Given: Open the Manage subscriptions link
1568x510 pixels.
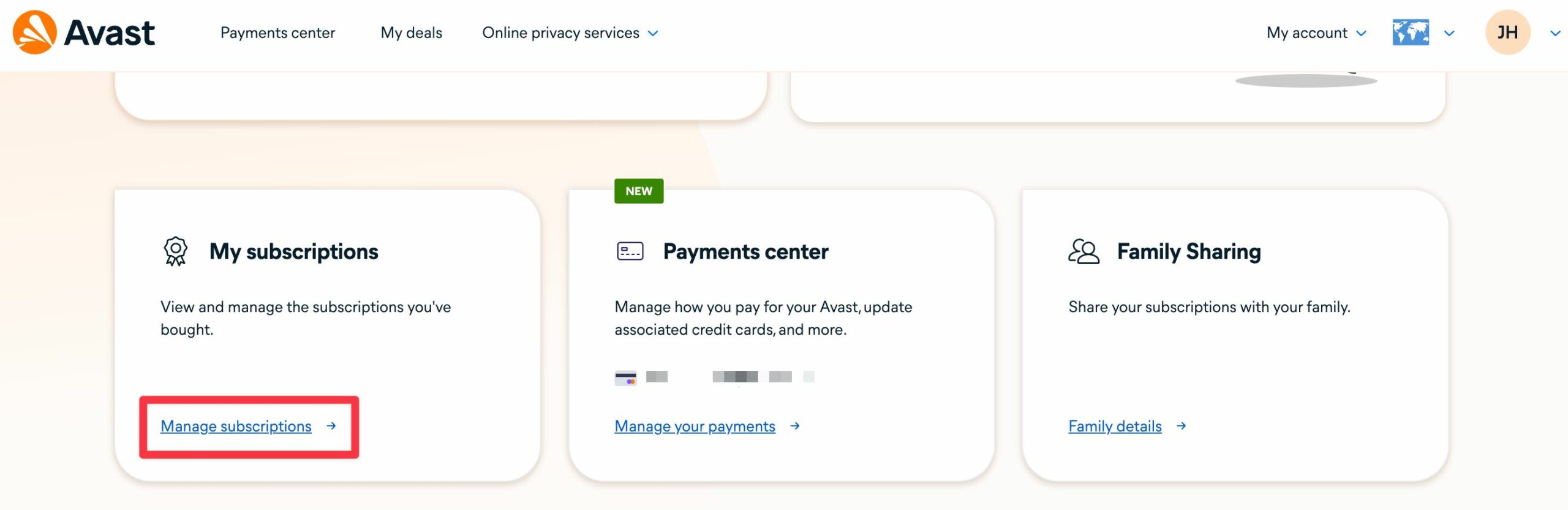Looking at the screenshot, I should [x=236, y=426].
